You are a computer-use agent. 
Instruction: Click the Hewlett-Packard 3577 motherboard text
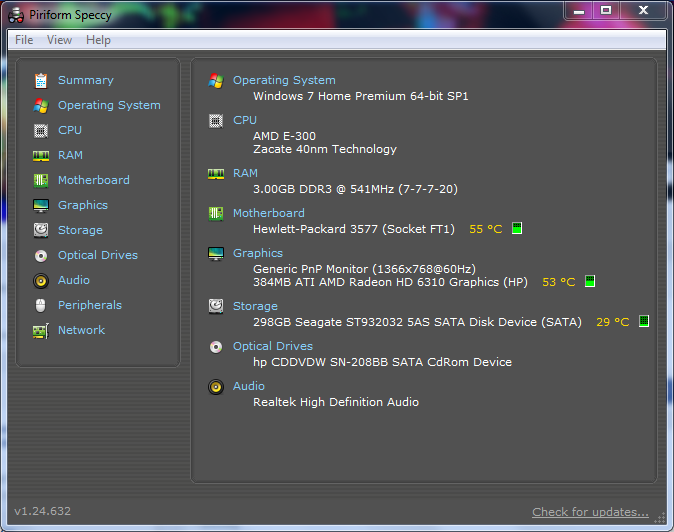pyautogui.click(x=354, y=229)
